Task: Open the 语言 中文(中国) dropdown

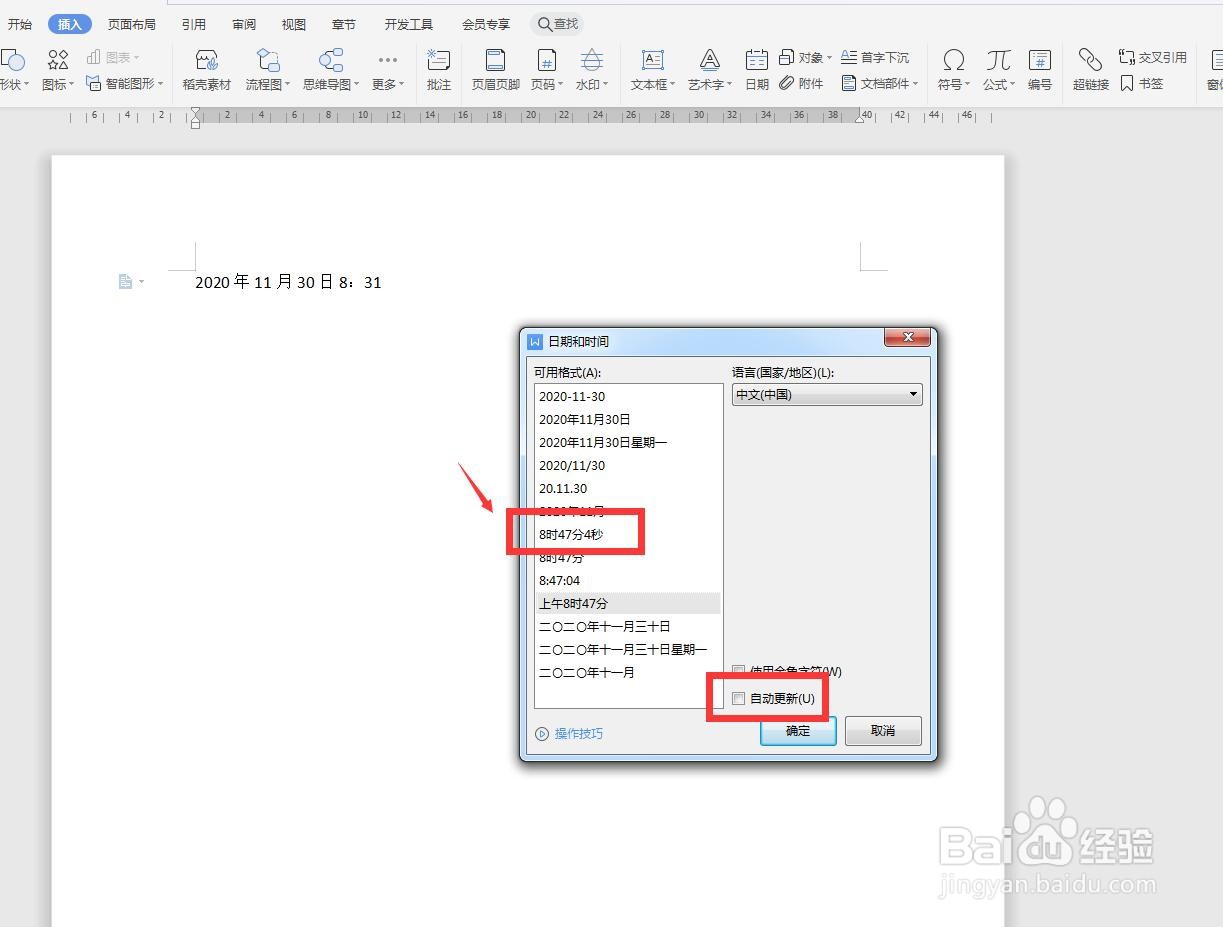Action: (827, 395)
